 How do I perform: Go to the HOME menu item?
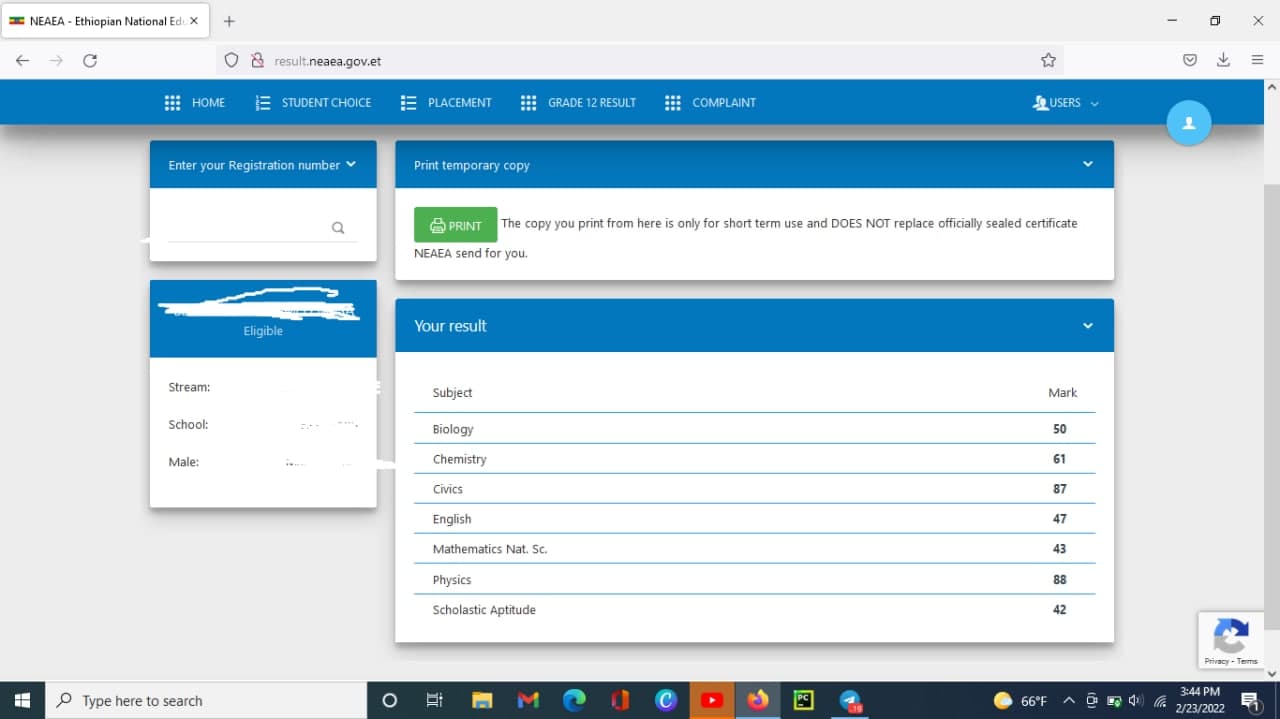(194, 103)
